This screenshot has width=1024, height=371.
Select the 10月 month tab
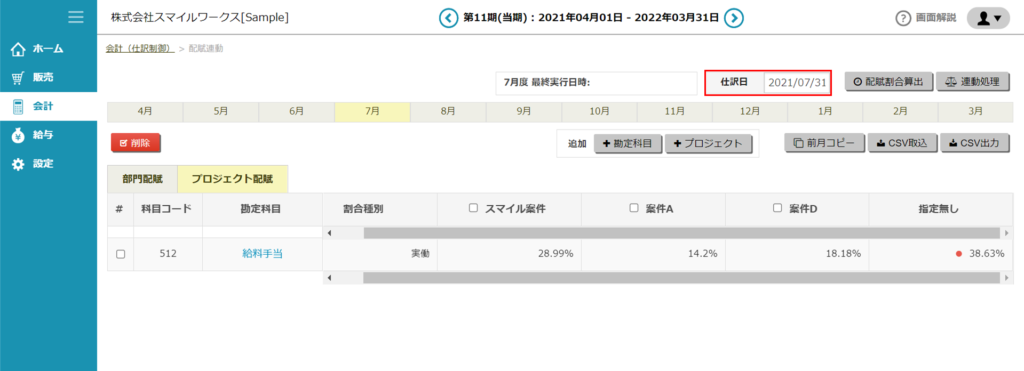pos(600,112)
